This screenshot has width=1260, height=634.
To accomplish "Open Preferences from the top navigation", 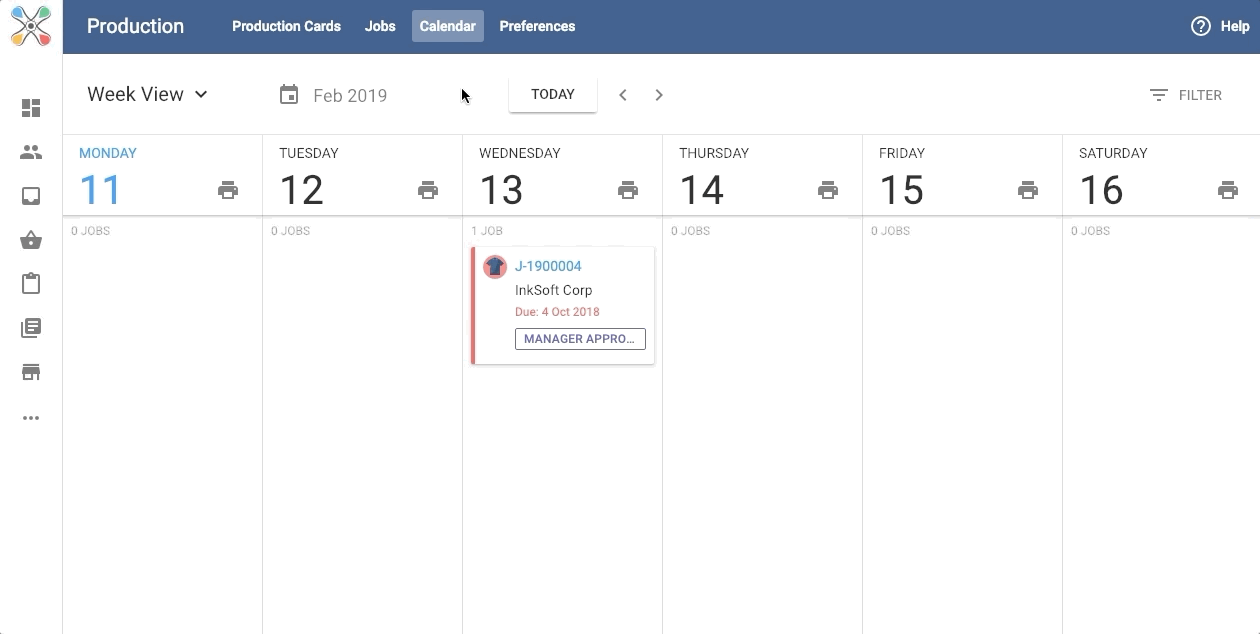I will [537, 26].
